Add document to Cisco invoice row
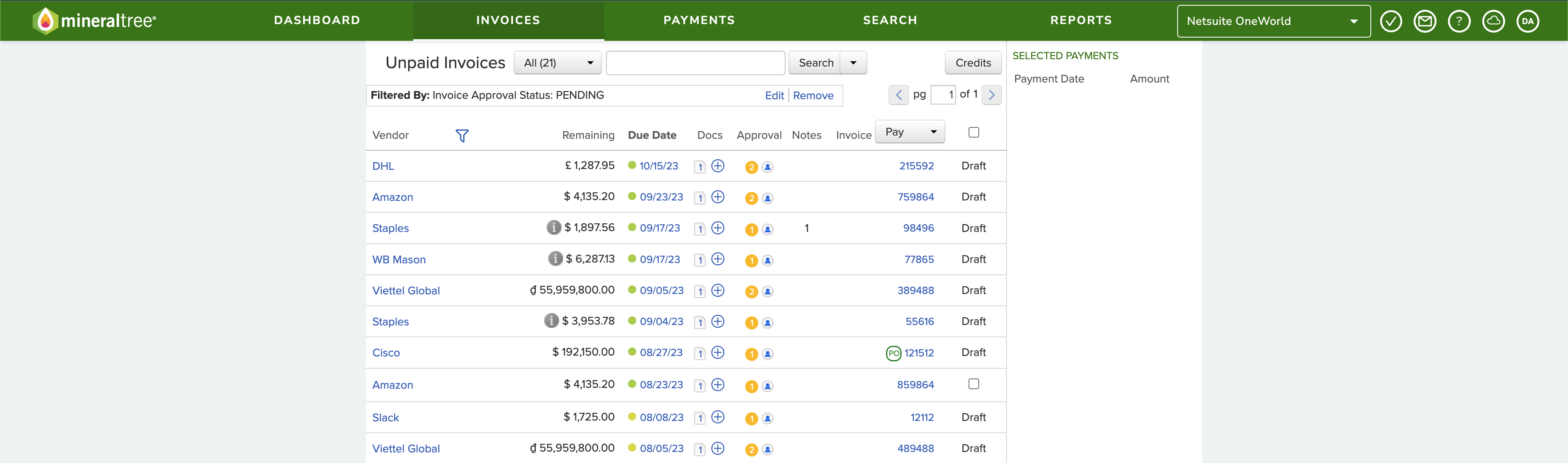This screenshot has height=463, width=1568. (x=718, y=353)
